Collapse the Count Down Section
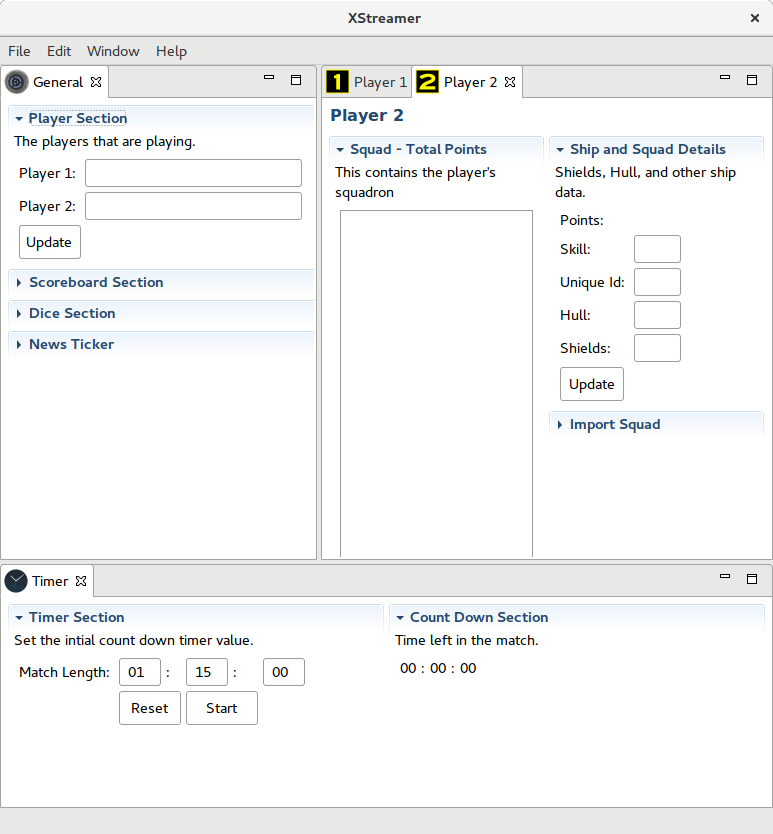The height and width of the screenshot is (834, 773). click(x=400, y=618)
